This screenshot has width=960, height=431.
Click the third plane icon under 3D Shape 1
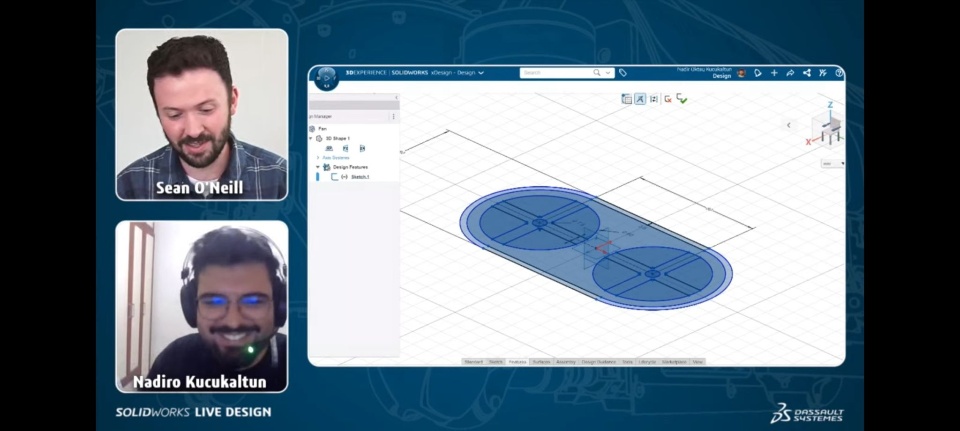pos(362,148)
